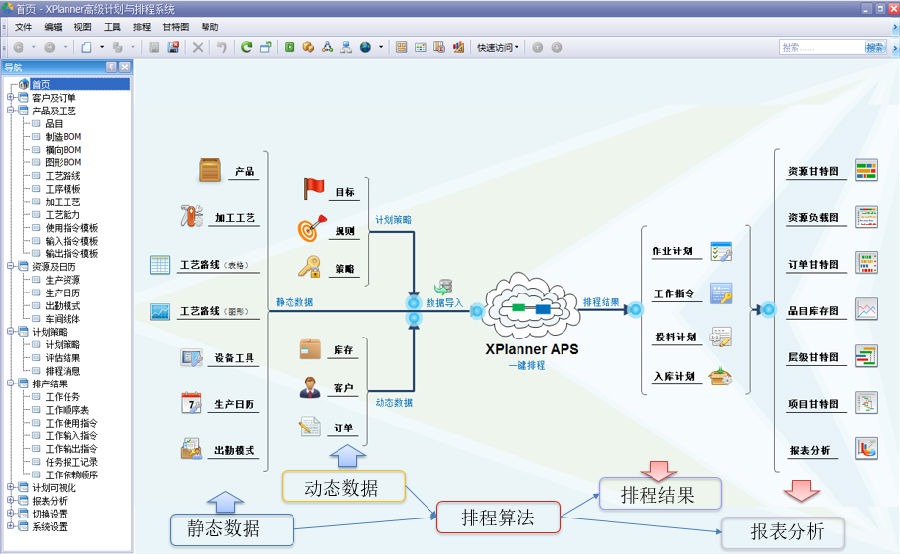Expand the 系统设置 tree node
900x554 pixels.
(11, 526)
